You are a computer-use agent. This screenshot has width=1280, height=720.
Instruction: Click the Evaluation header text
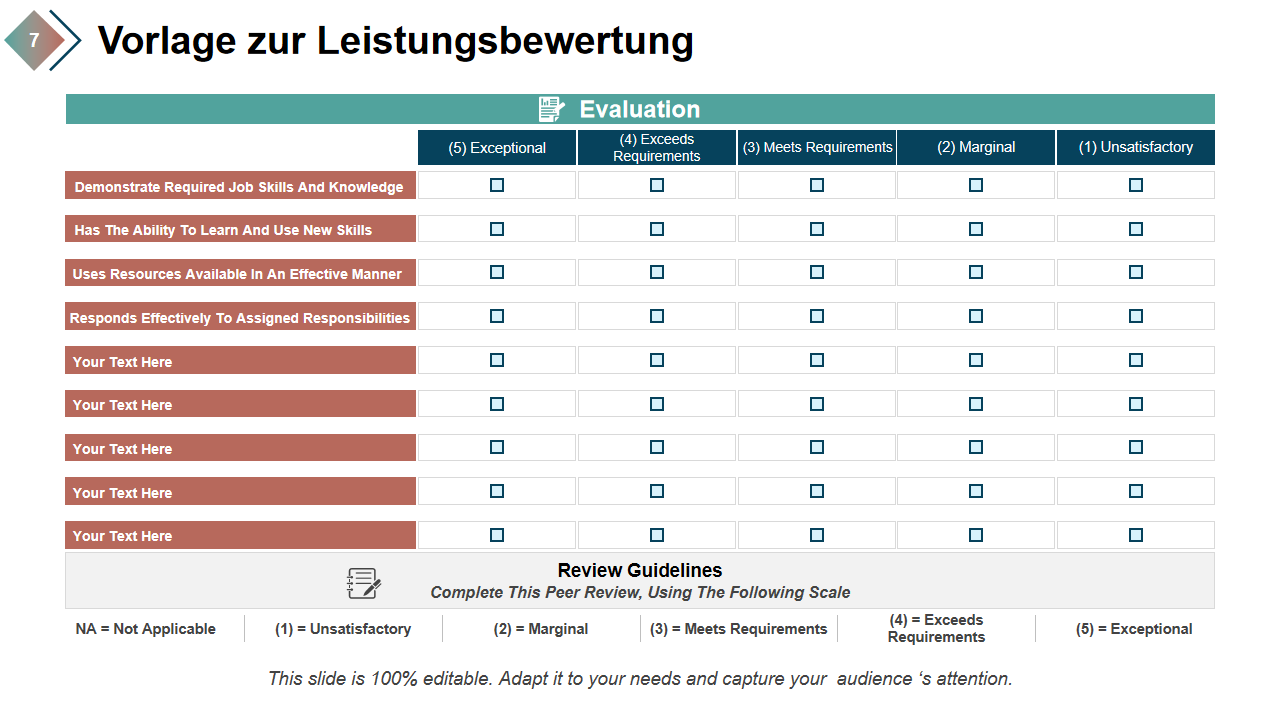click(640, 109)
